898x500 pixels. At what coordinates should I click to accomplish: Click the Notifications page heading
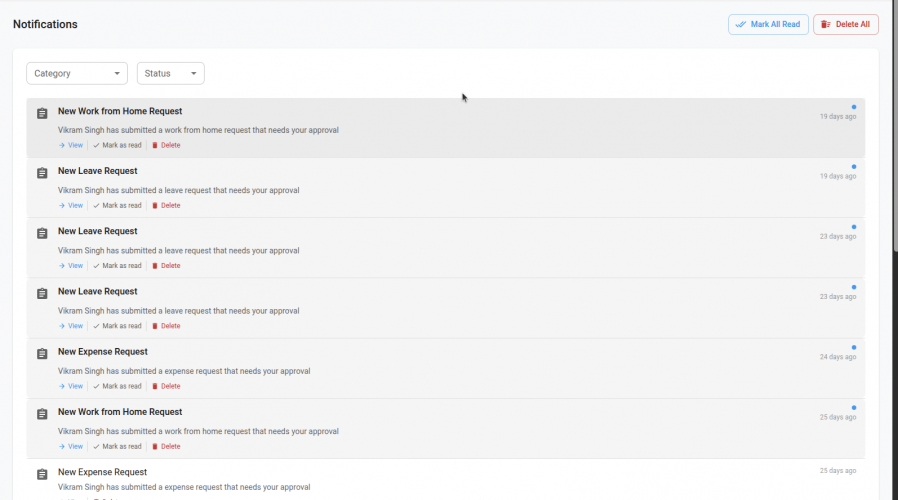click(45, 24)
